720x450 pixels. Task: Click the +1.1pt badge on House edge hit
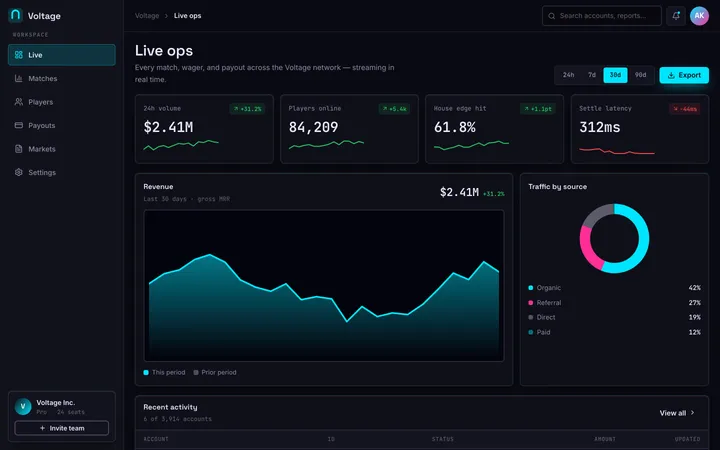[x=538, y=109]
